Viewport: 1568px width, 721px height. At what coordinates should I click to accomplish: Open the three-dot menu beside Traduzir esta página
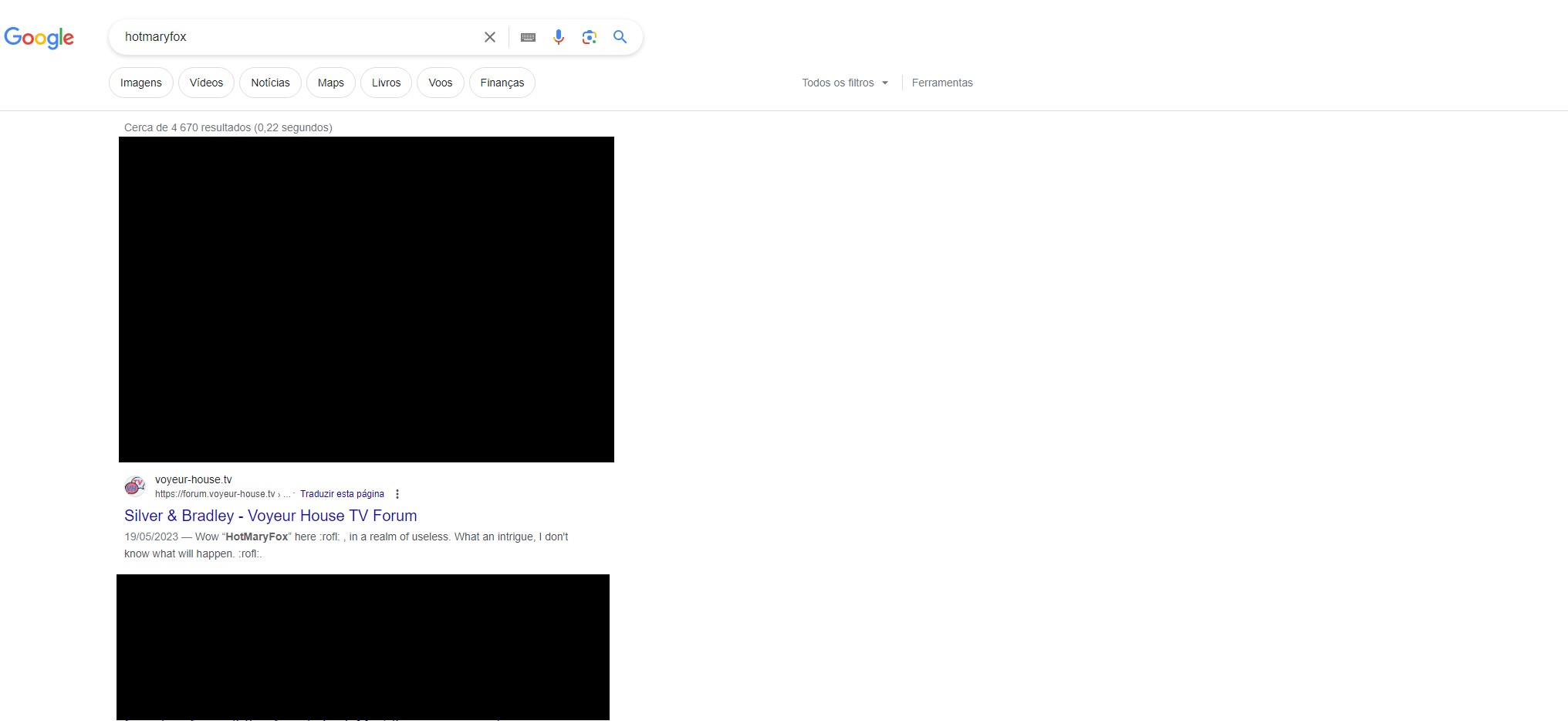point(397,494)
